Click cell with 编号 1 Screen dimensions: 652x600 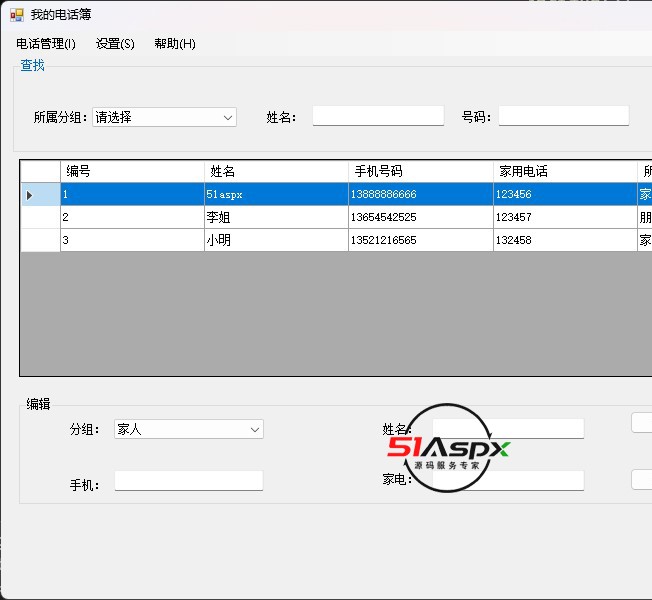click(132, 194)
